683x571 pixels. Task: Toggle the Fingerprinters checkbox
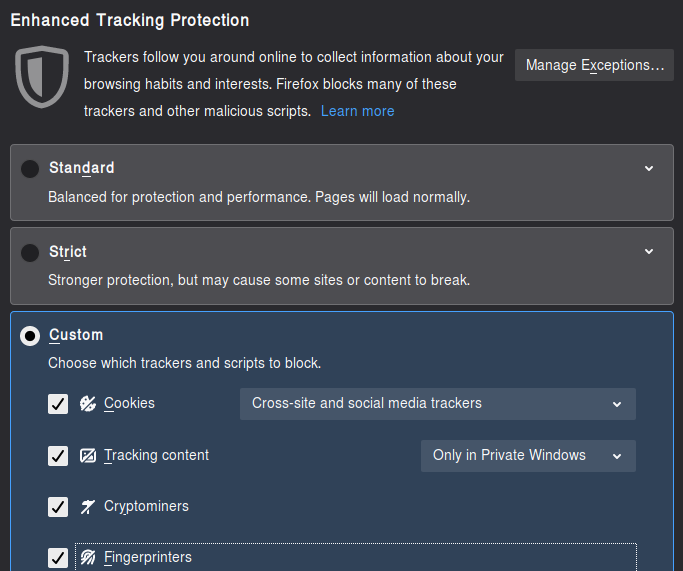(58, 557)
